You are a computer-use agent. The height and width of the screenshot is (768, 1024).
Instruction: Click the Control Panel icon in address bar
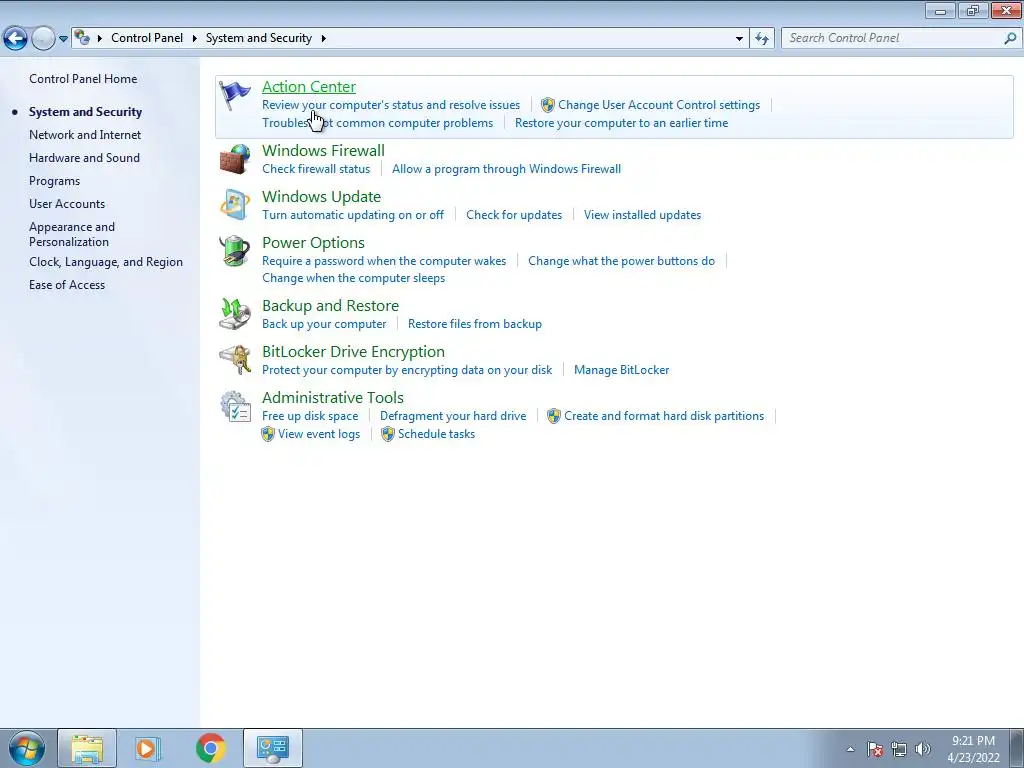82,38
